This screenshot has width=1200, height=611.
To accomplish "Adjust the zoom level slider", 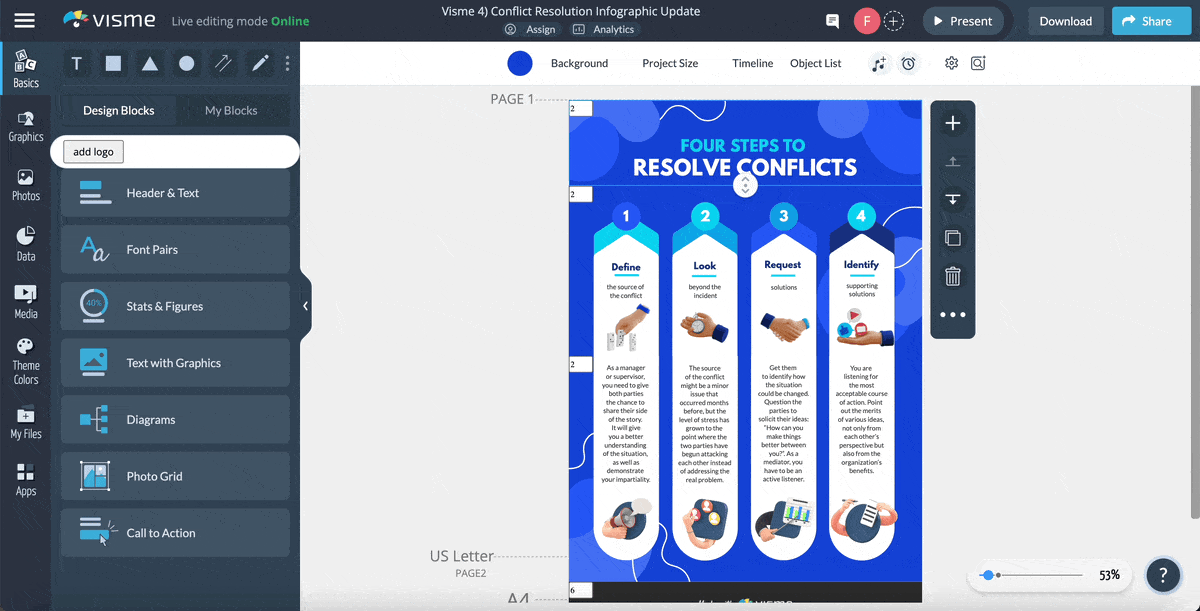I will [990, 575].
